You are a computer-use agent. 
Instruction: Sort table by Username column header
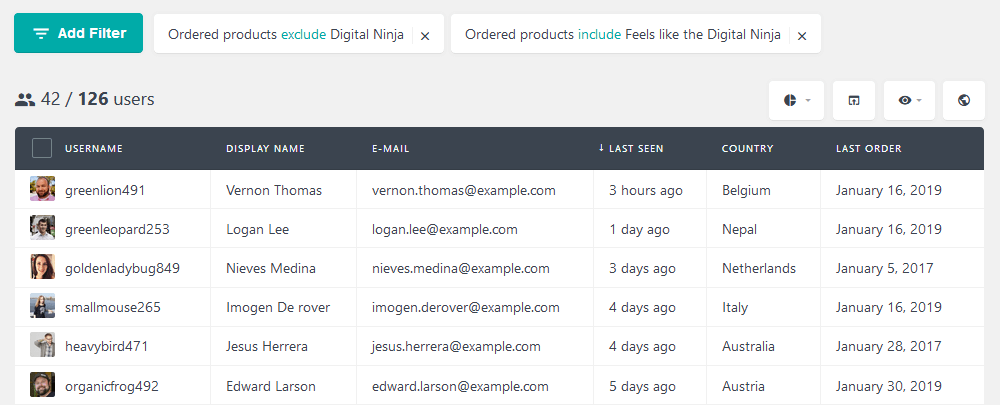(94, 149)
